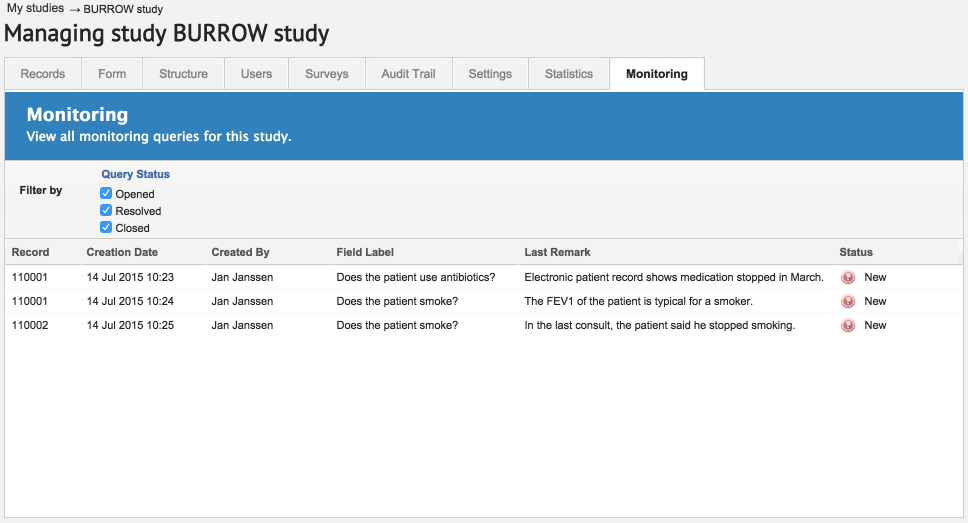Select the Surveys tab
The height and width of the screenshot is (523, 968).
[327, 74]
